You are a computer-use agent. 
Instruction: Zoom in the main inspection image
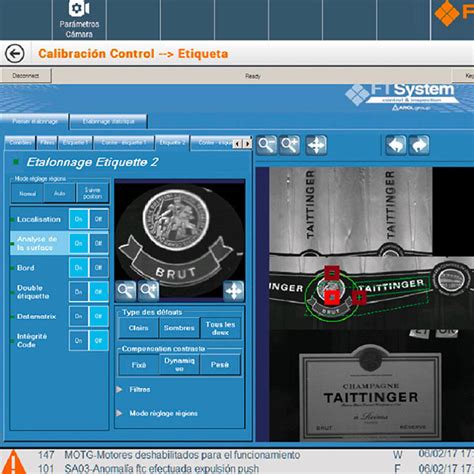pos(290,145)
